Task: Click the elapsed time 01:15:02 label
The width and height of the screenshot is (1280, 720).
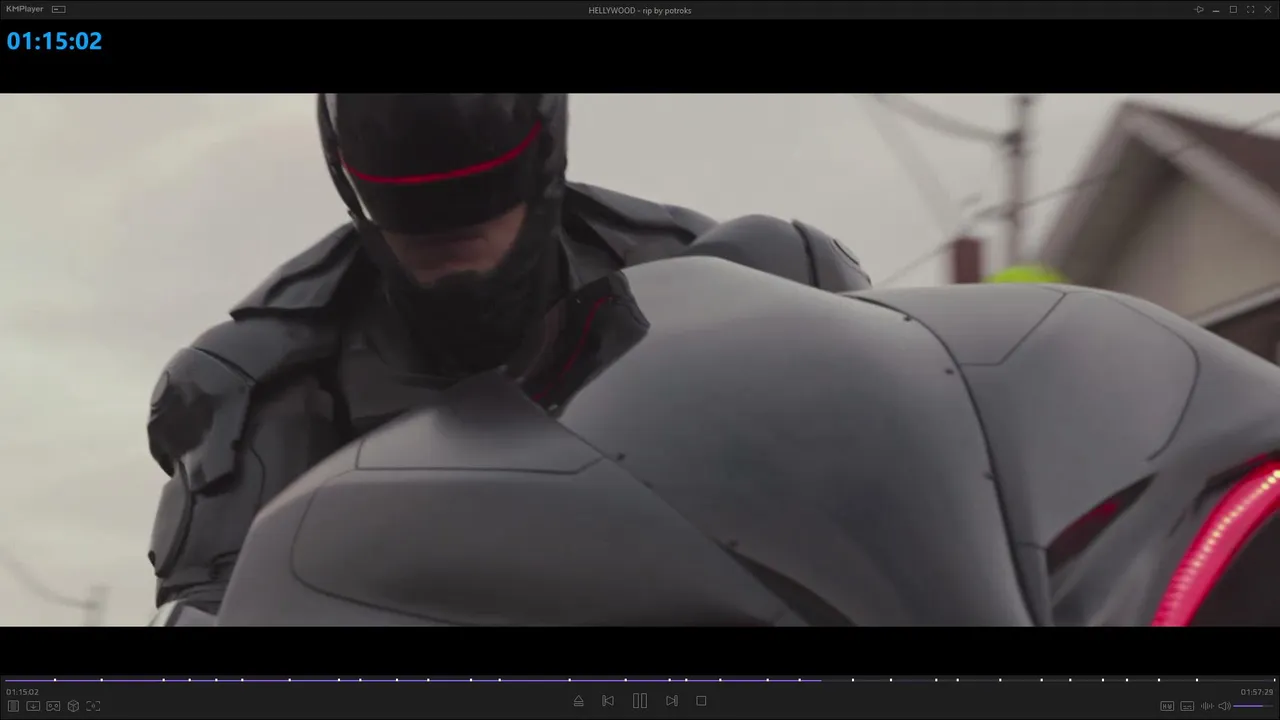Action: click(x=22, y=692)
